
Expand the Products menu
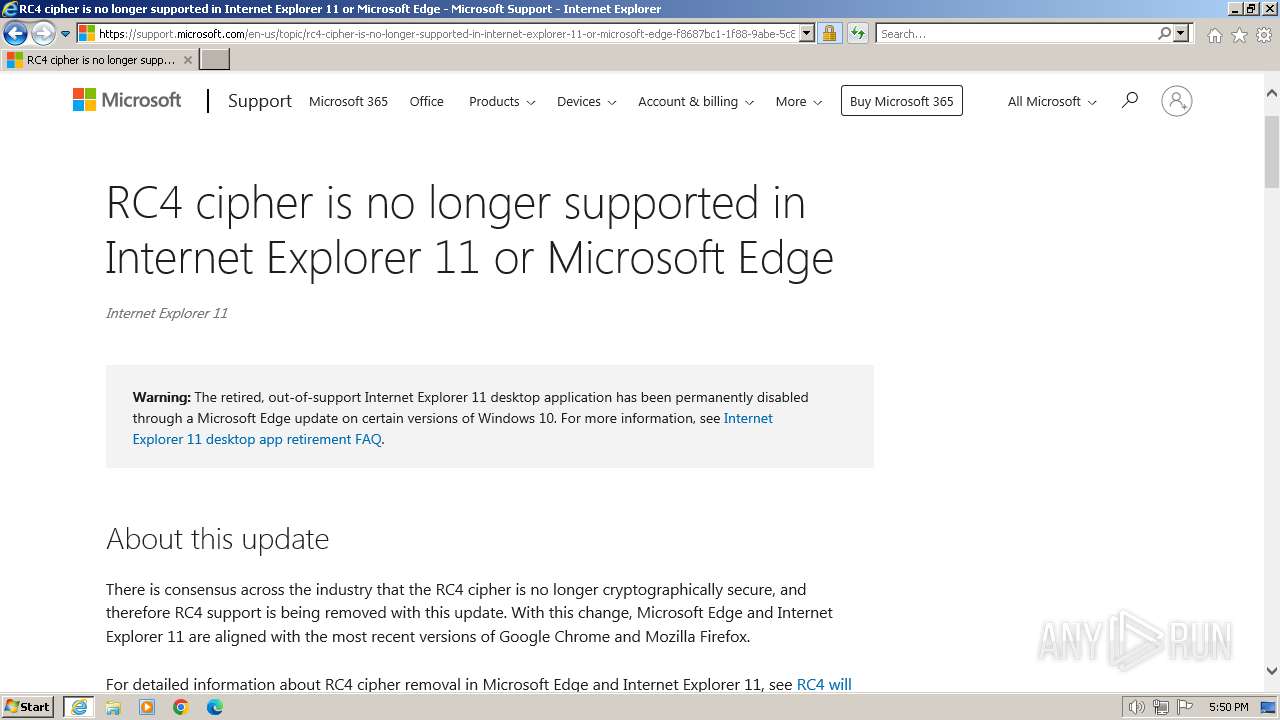tap(502, 101)
